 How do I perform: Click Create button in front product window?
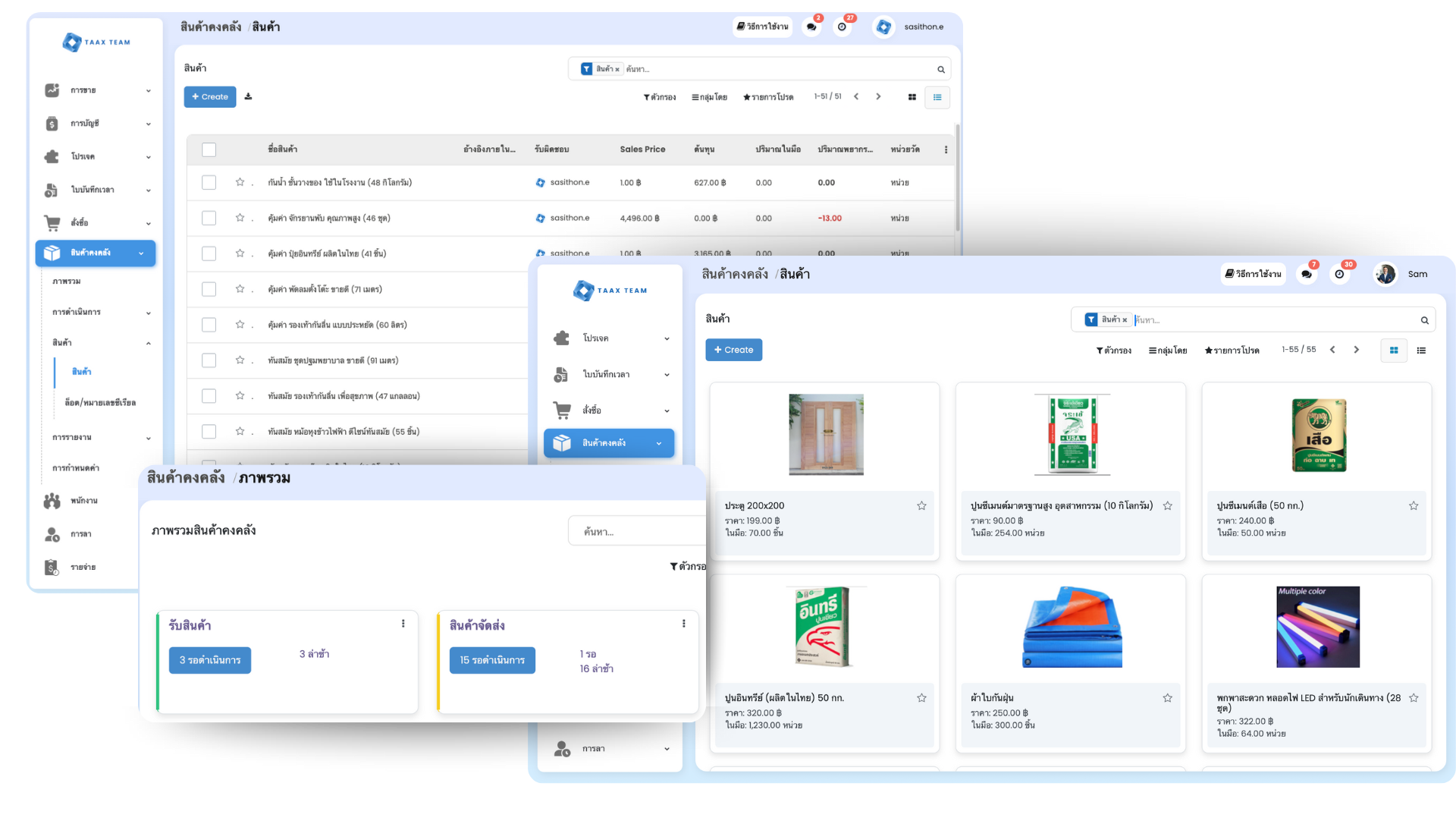pyautogui.click(x=733, y=350)
